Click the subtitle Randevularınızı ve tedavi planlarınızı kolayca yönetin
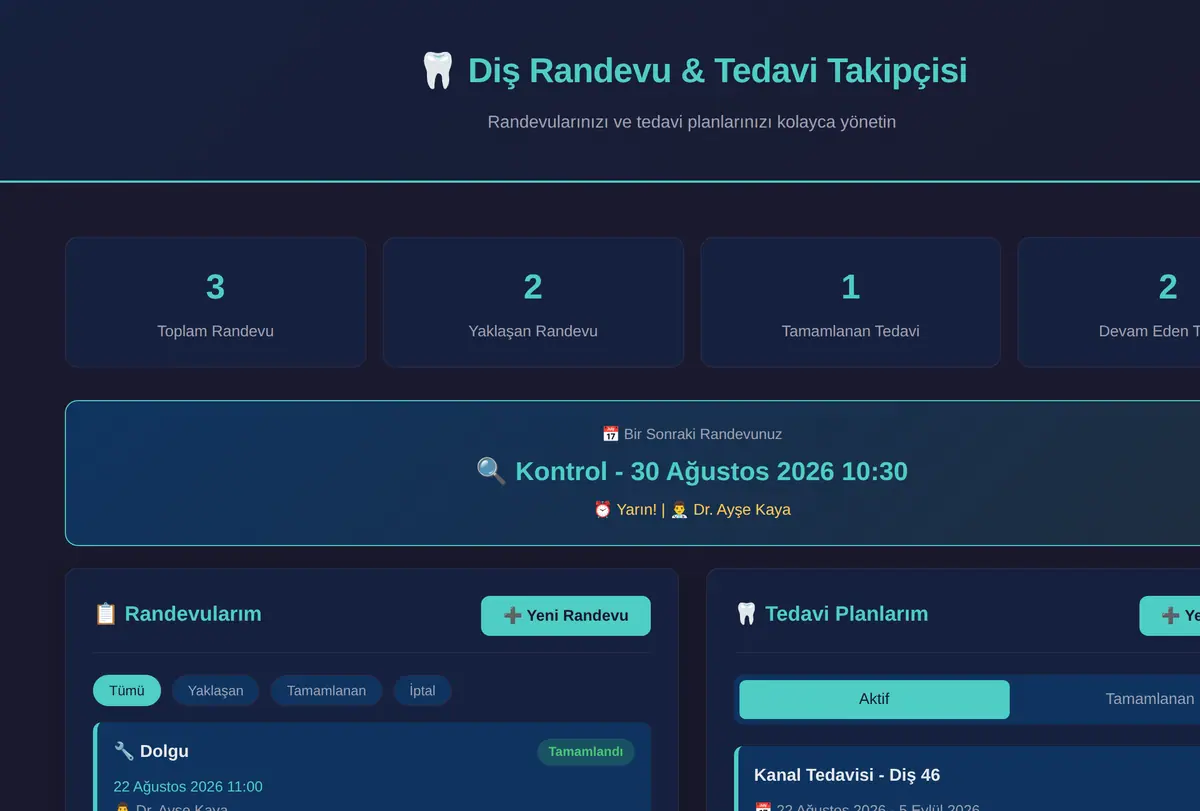The image size is (1200, 811). coord(692,122)
